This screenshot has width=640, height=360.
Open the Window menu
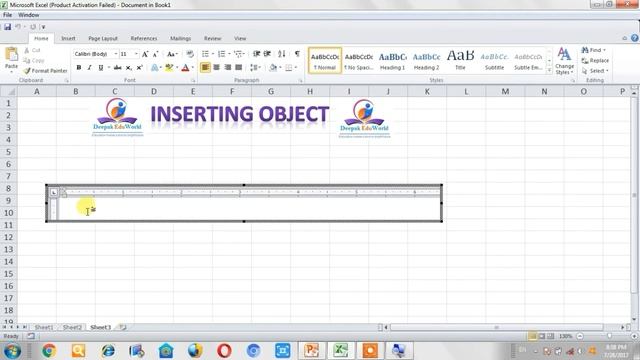coord(29,15)
